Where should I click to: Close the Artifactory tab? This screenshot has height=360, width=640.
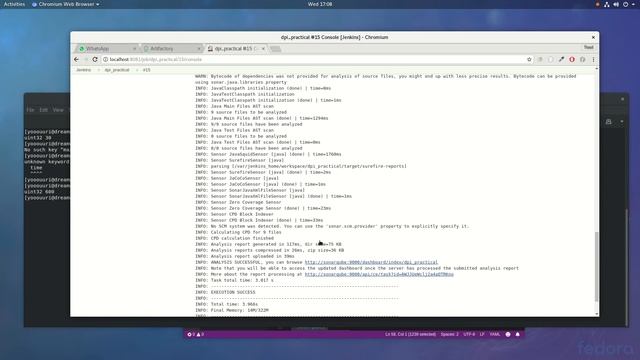(199, 49)
